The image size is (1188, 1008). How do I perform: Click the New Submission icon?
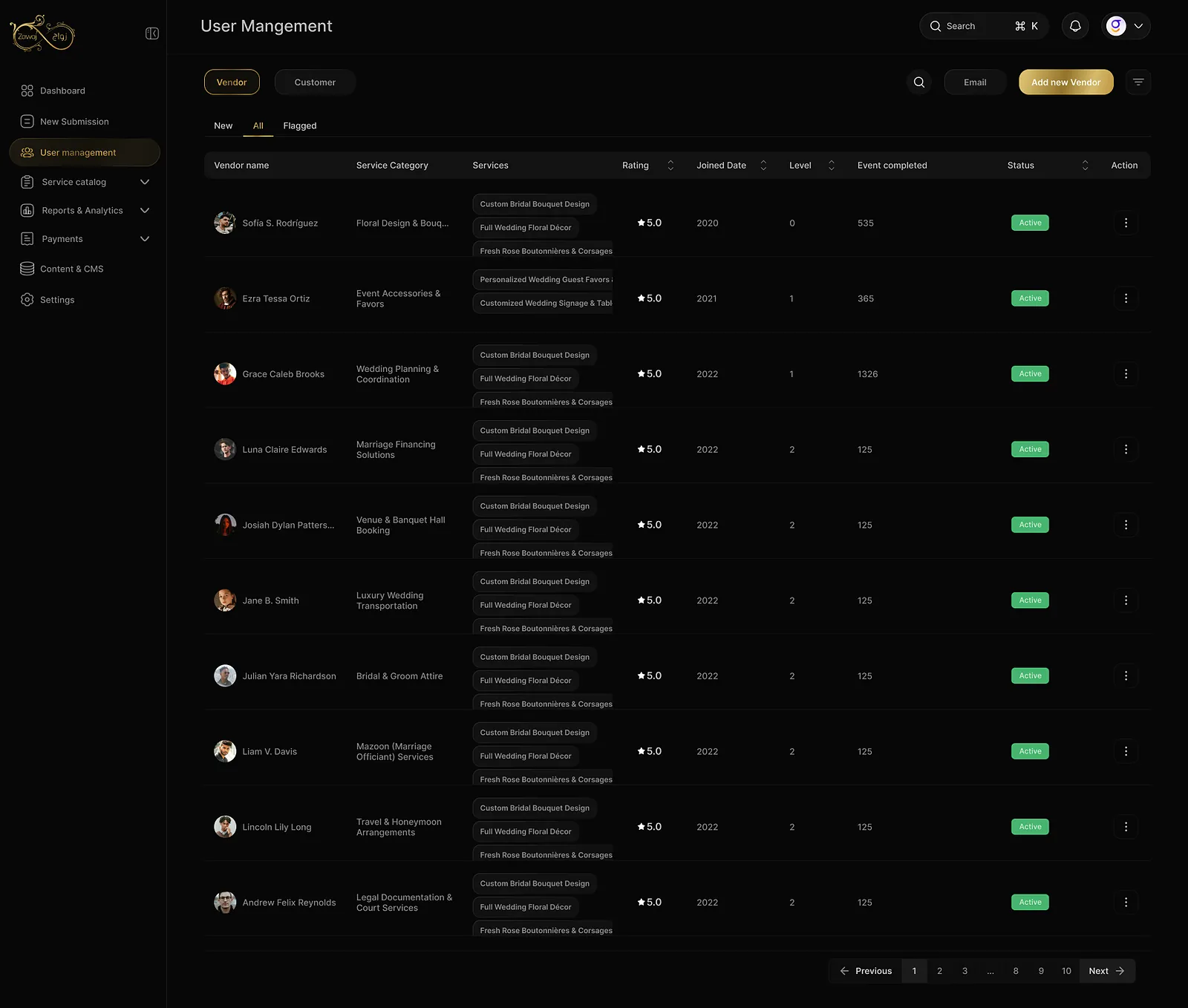click(27, 121)
